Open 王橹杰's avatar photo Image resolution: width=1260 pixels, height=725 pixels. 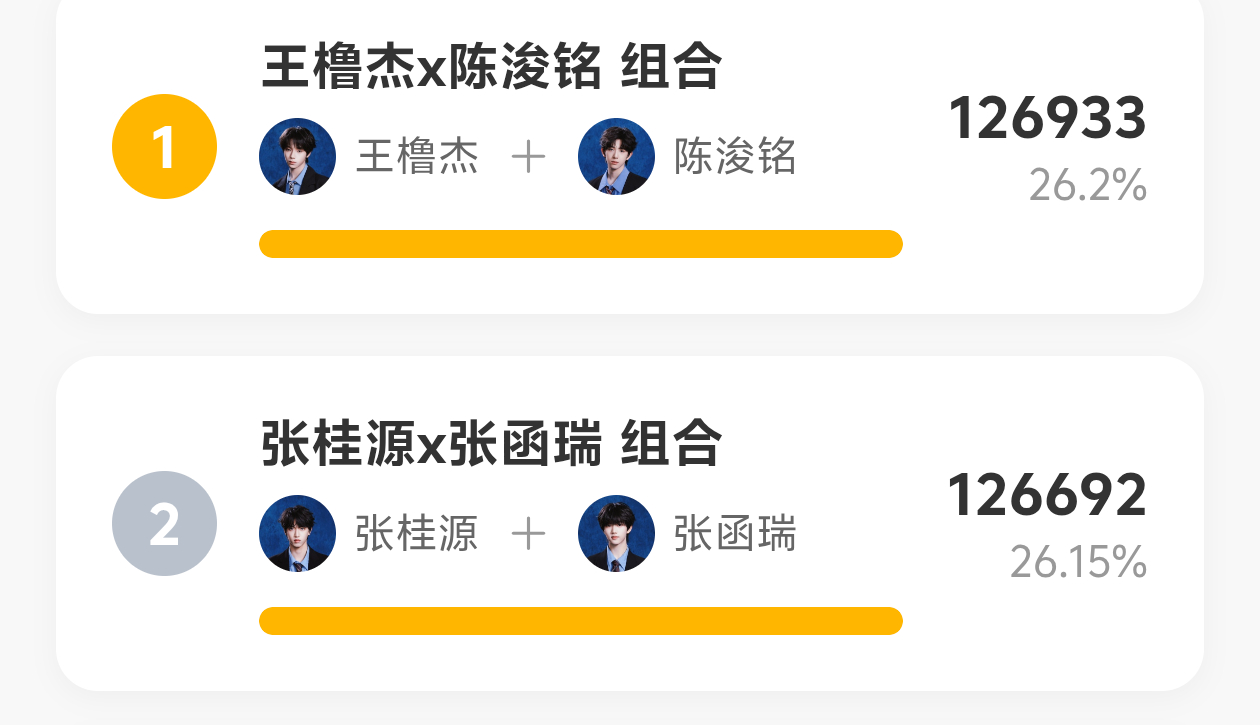[297, 156]
